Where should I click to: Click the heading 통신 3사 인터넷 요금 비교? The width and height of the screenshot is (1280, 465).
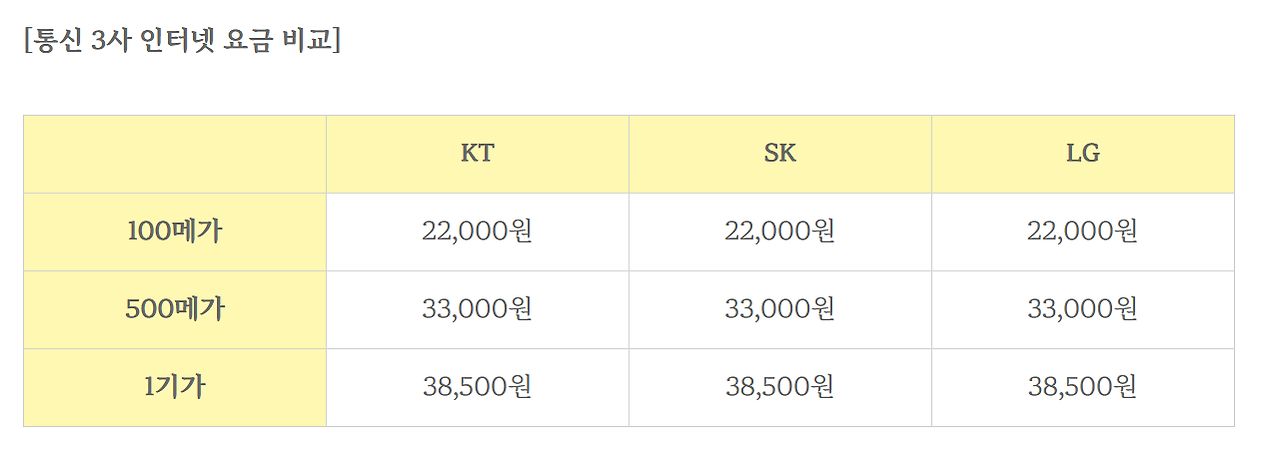[x=182, y=44]
